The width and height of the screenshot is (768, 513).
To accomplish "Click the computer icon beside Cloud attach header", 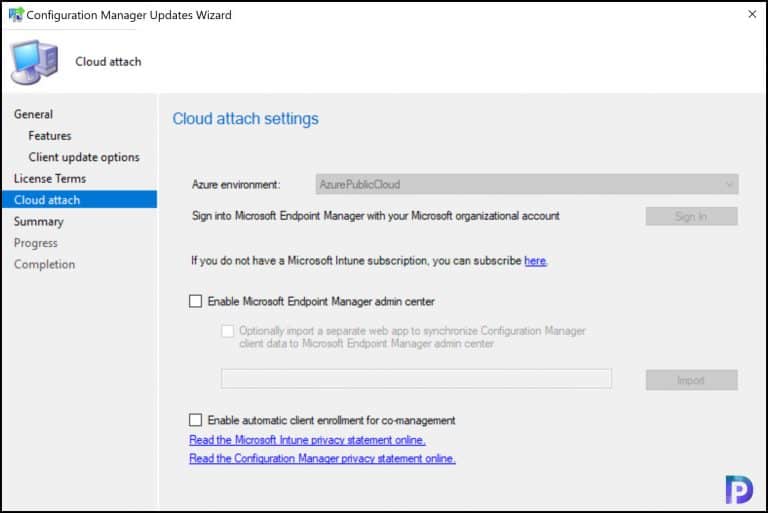I will (x=34, y=62).
